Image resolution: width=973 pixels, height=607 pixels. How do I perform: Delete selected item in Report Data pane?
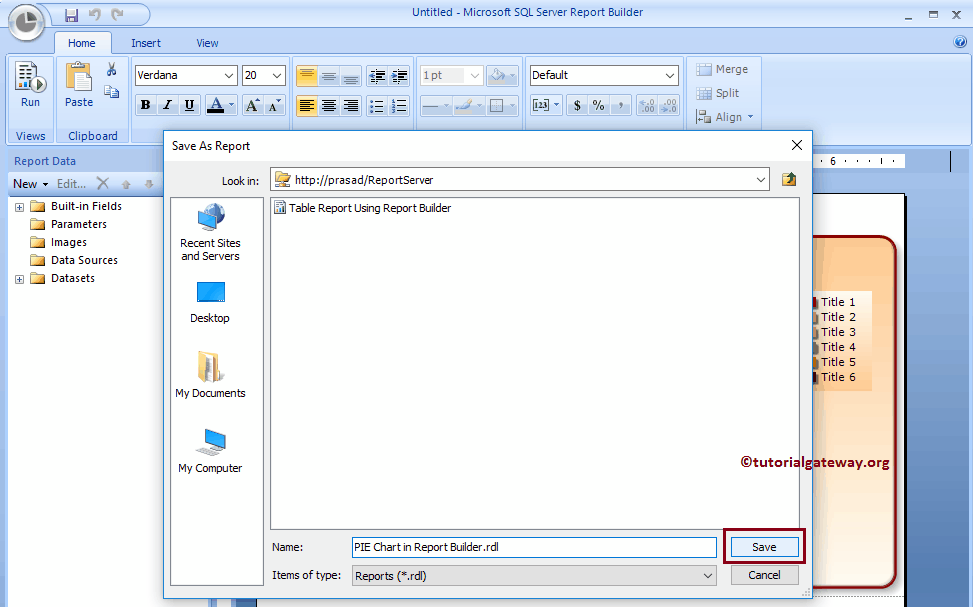pyautogui.click(x=103, y=183)
